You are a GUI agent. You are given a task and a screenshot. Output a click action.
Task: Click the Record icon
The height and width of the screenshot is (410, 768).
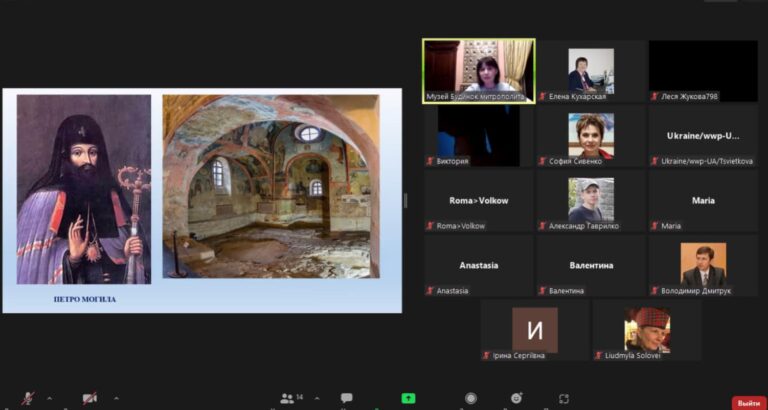[x=471, y=398]
